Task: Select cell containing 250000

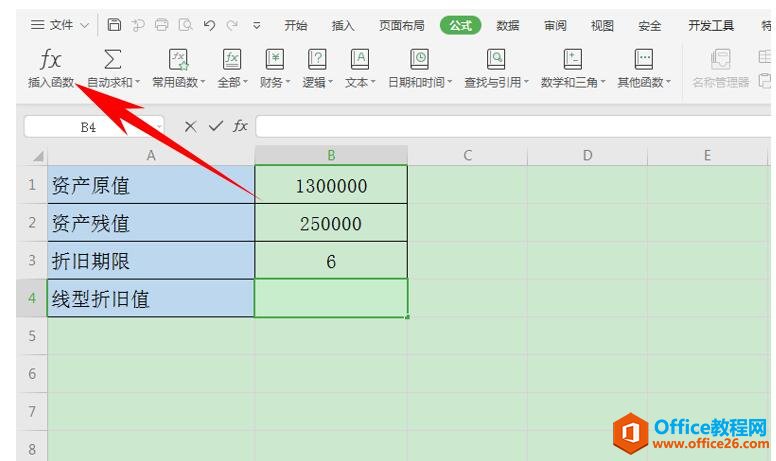Action: click(331, 223)
